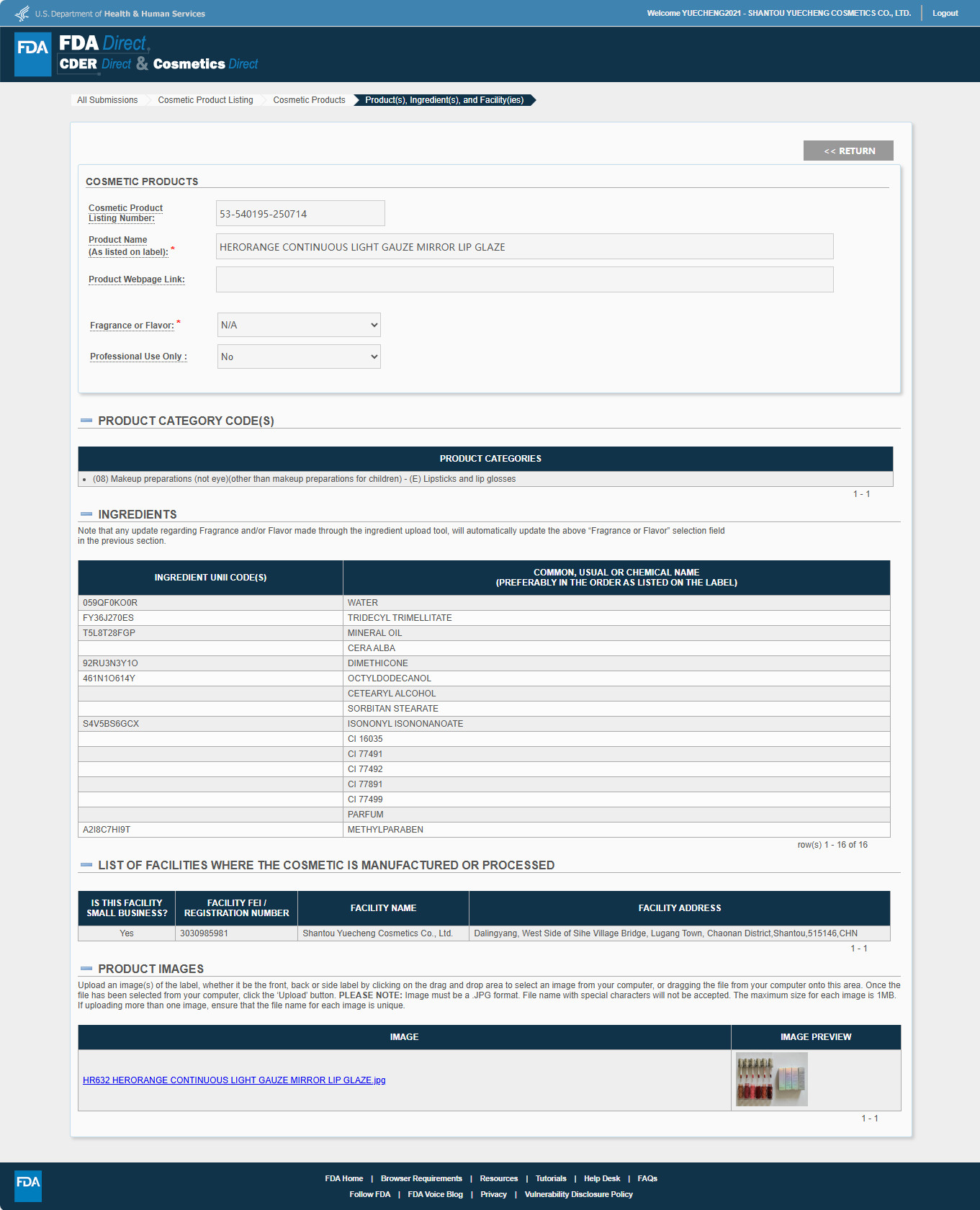The height and width of the screenshot is (1210, 980).
Task: Click into the Product Webpage Link field
Action: [x=524, y=279]
